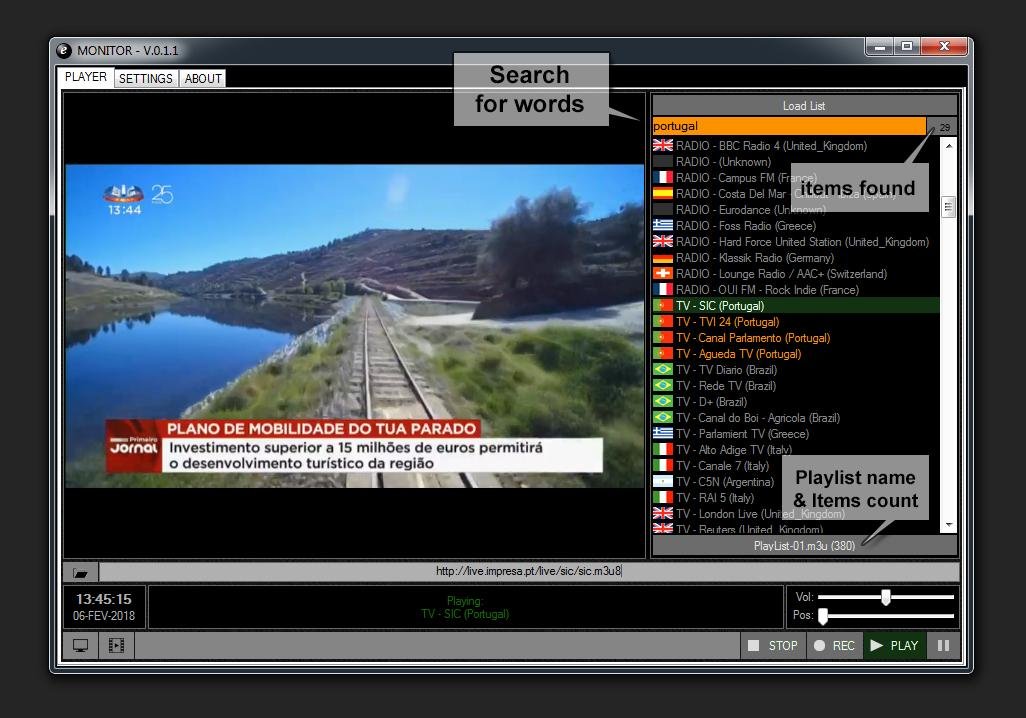This screenshot has height=718, width=1026.
Task: Open the ABOUT tab
Action: pyautogui.click(x=202, y=77)
